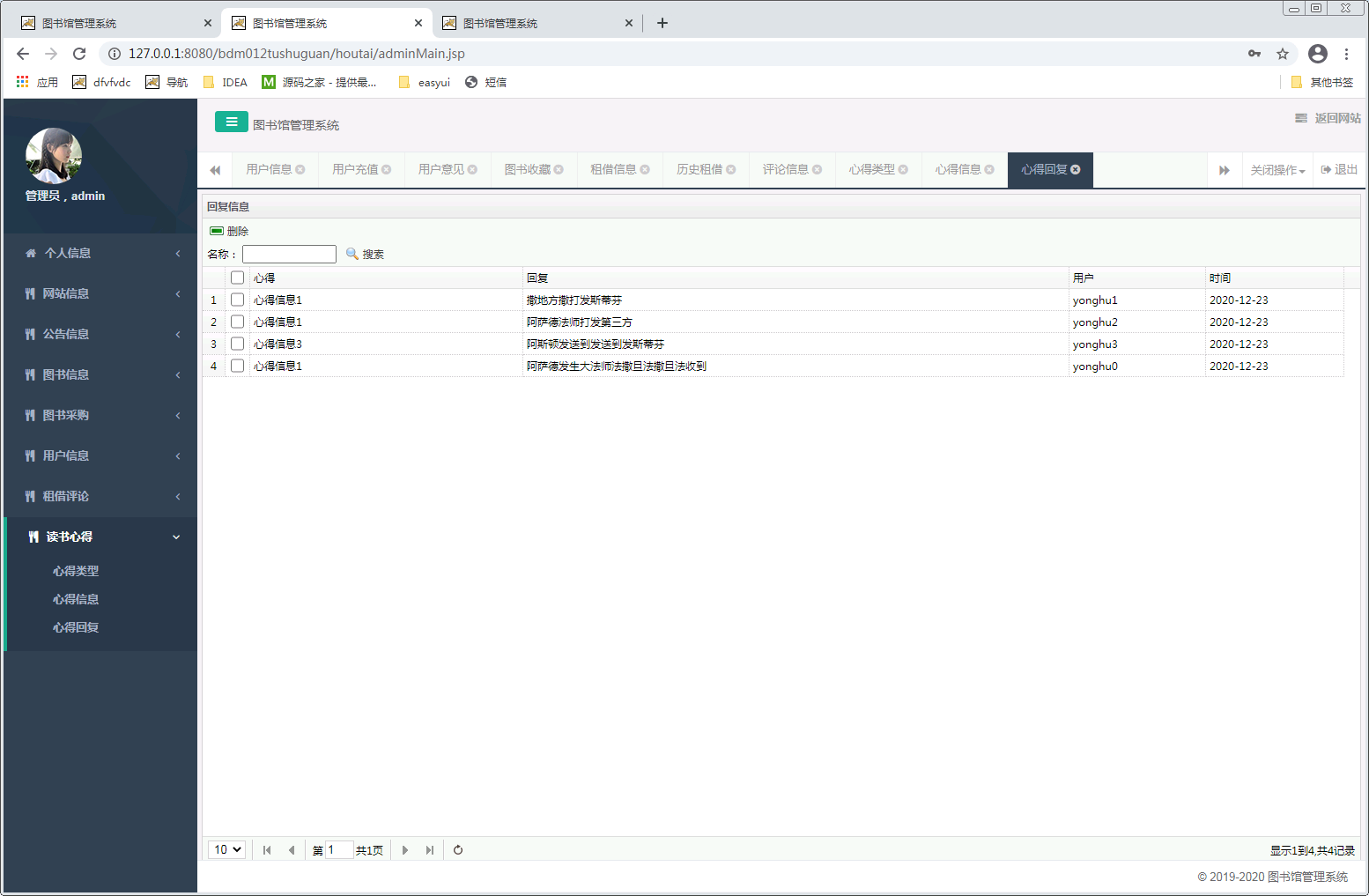Viewport: 1369px width, 896px height.
Task: Check row 2 checkbox for yonghu2
Action: [x=237, y=322]
